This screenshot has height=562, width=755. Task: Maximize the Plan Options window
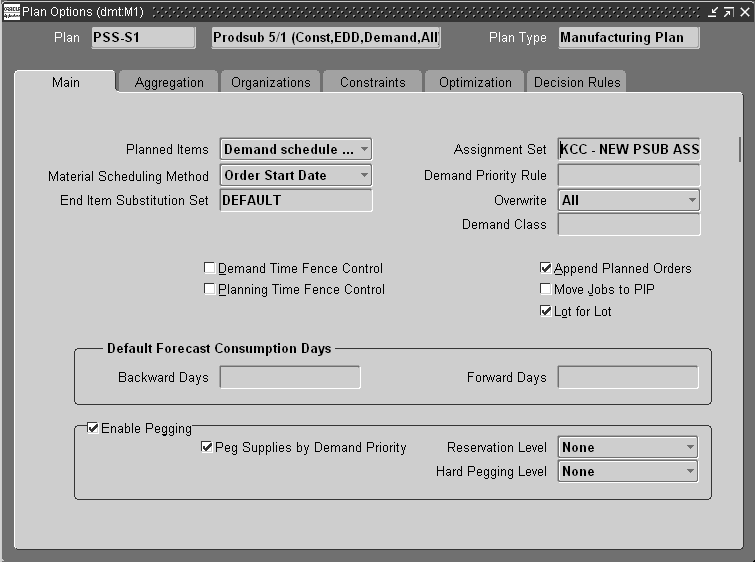729,12
